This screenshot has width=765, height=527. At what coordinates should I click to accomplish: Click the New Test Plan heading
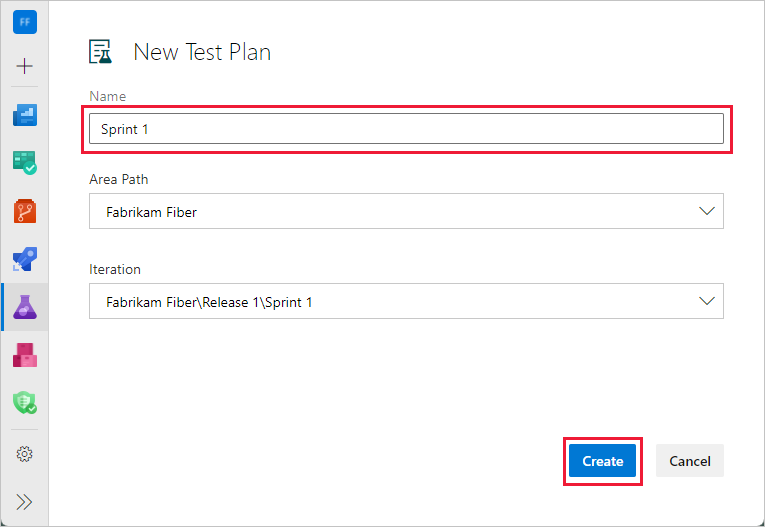[202, 52]
